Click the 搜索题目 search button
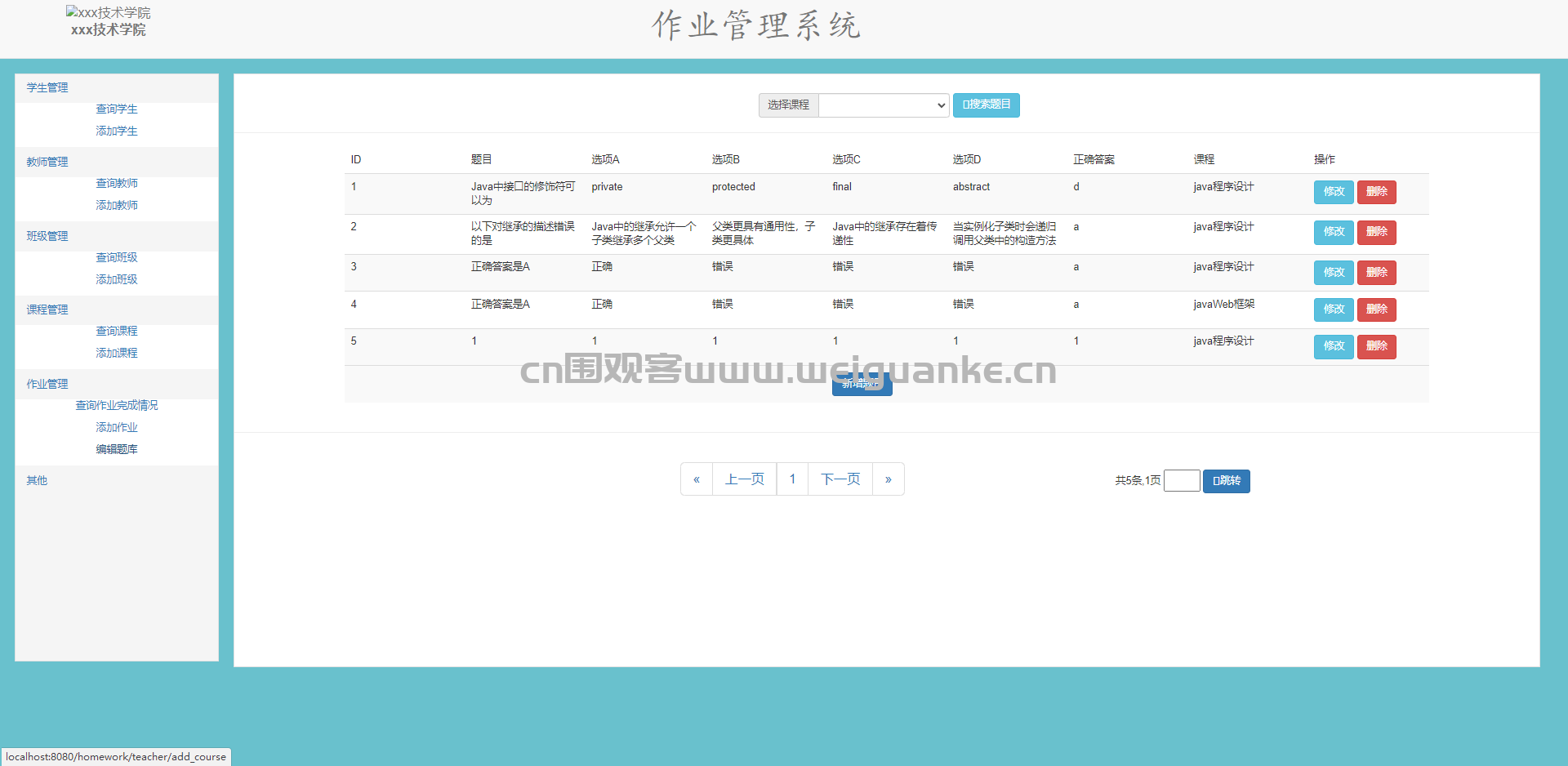This screenshot has height=766, width=1568. 986,105
